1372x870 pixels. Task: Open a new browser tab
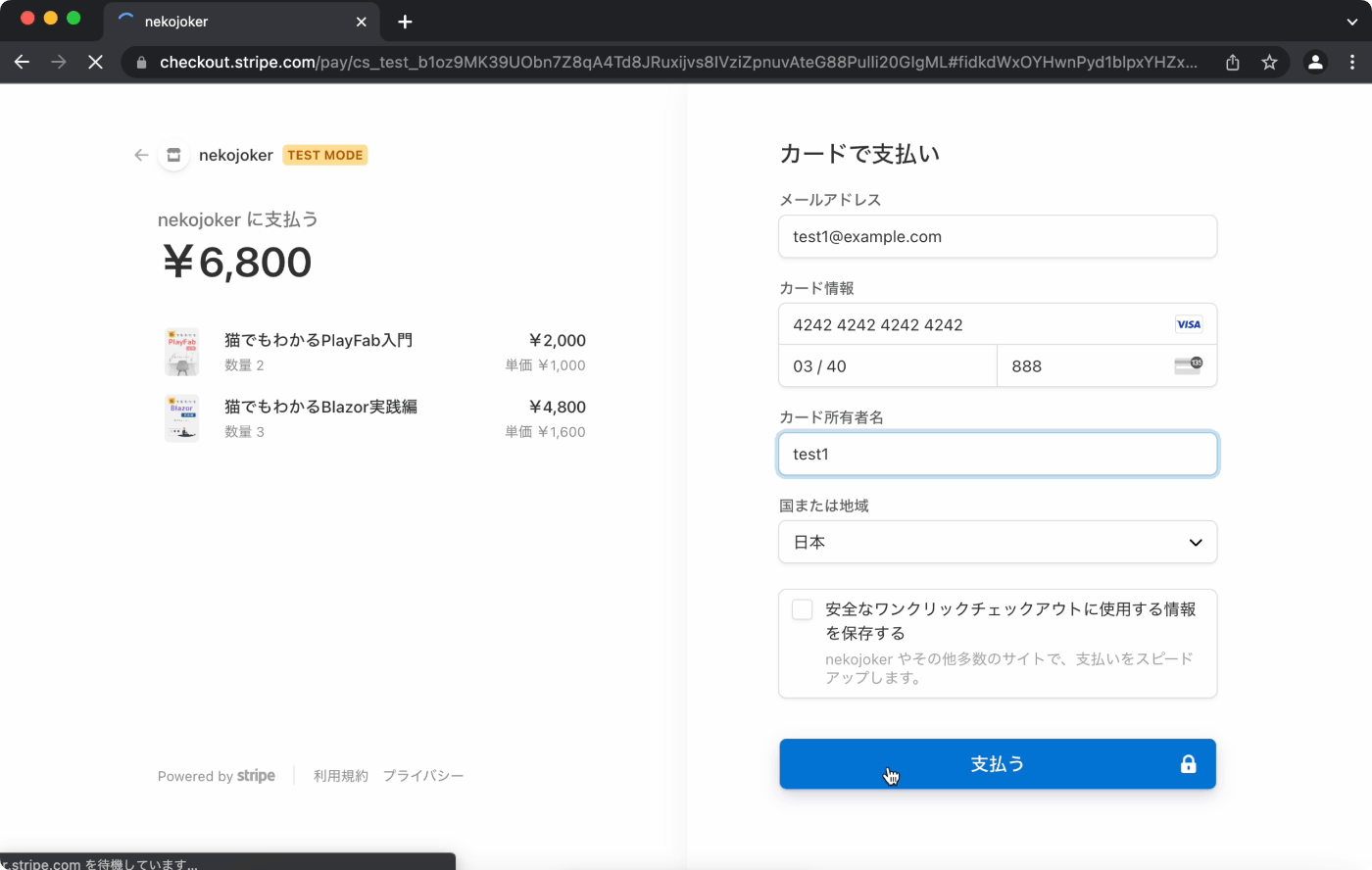pos(405,22)
